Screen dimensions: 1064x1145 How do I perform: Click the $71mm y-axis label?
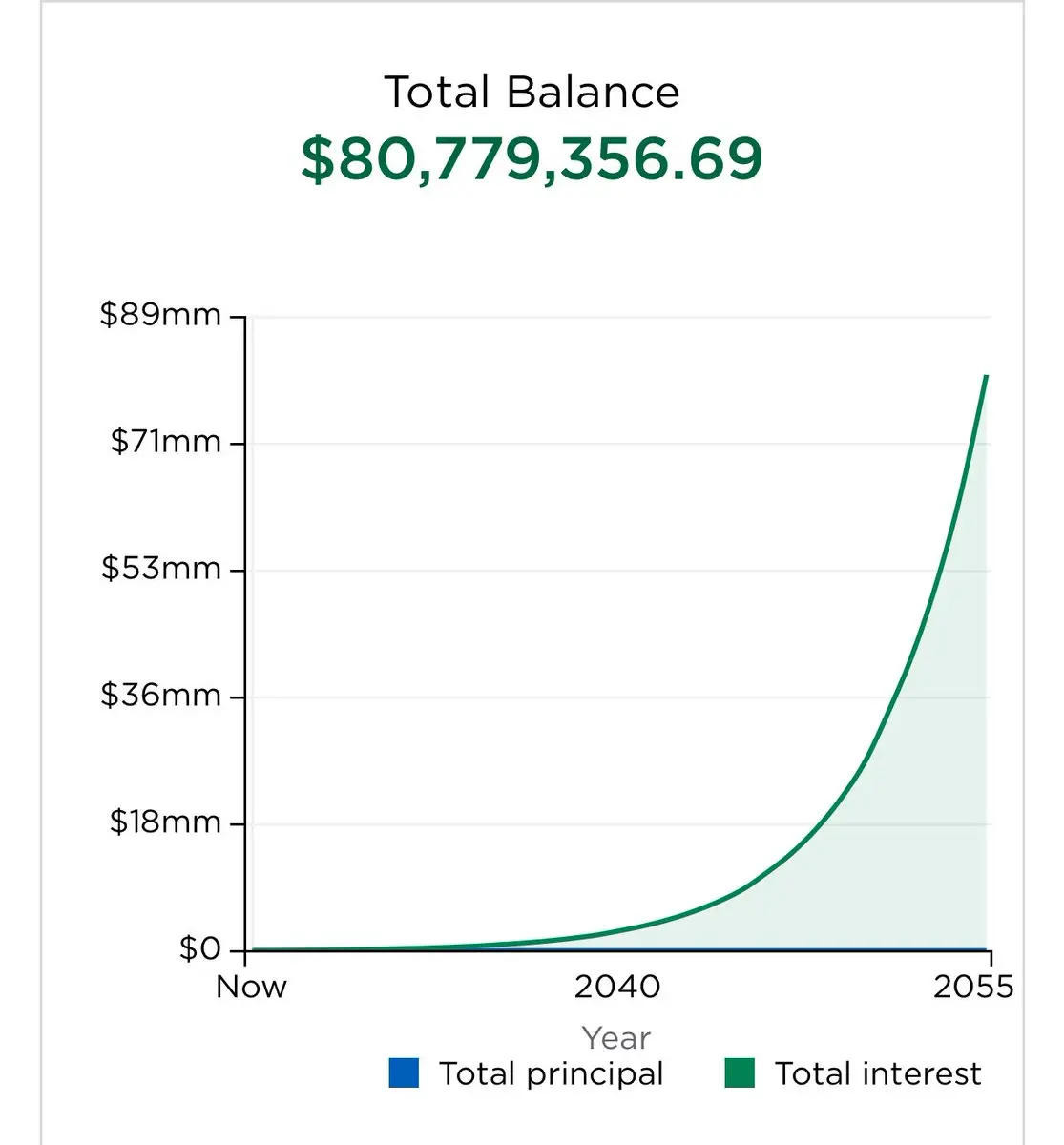click(x=165, y=442)
